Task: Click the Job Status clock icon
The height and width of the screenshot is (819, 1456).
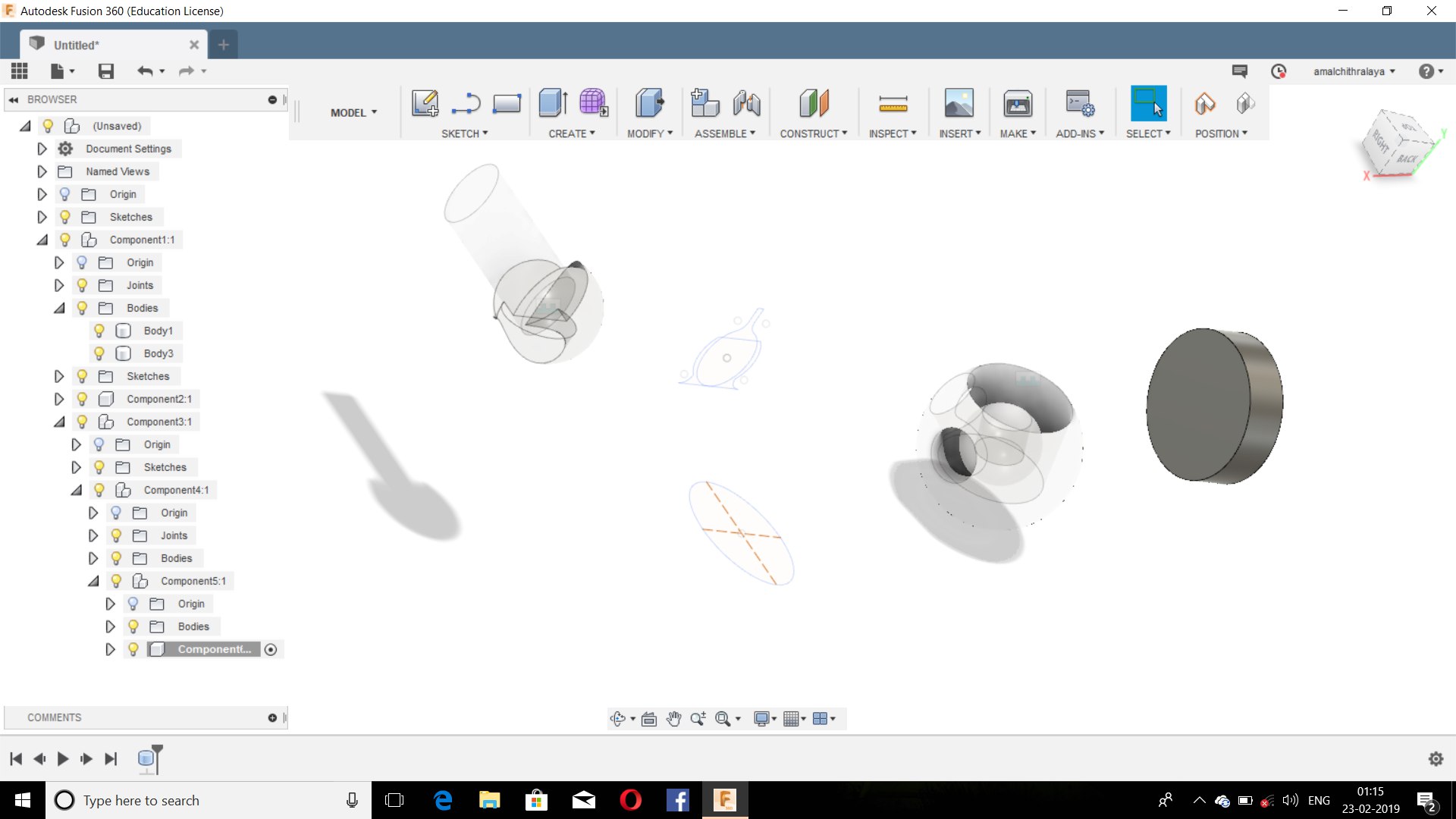Action: tap(1279, 71)
